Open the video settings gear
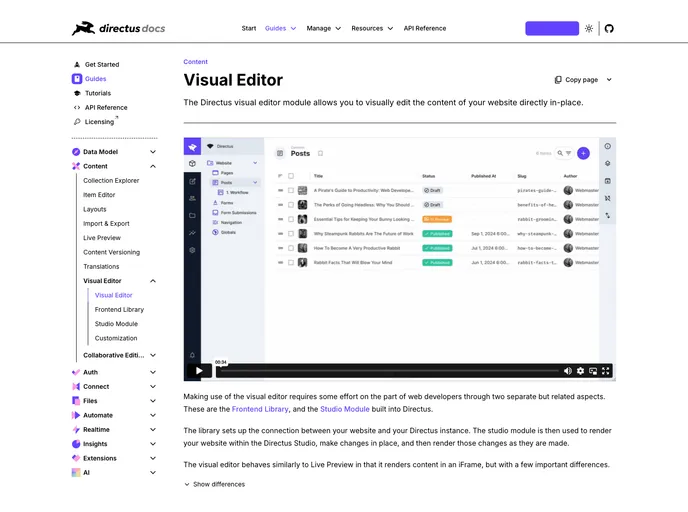 580,371
